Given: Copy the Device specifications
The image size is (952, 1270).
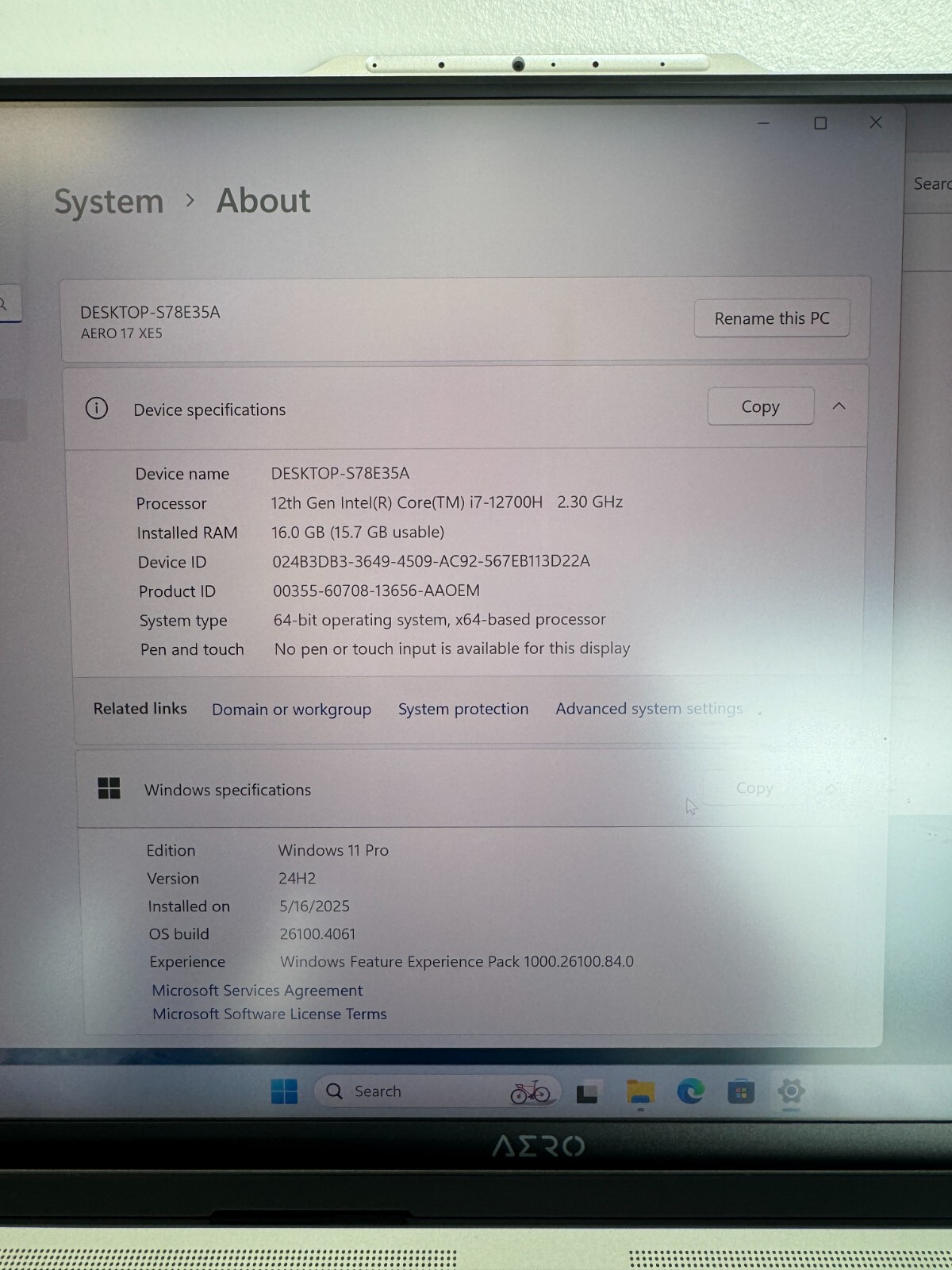Looking at the screenshot, I should point(761,406).
